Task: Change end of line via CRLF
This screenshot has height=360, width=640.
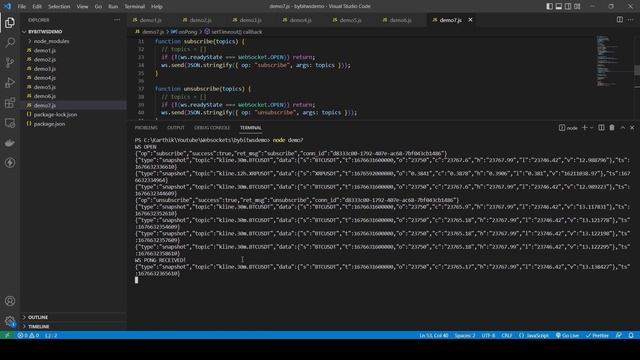Action: click(x=507, y=336)
